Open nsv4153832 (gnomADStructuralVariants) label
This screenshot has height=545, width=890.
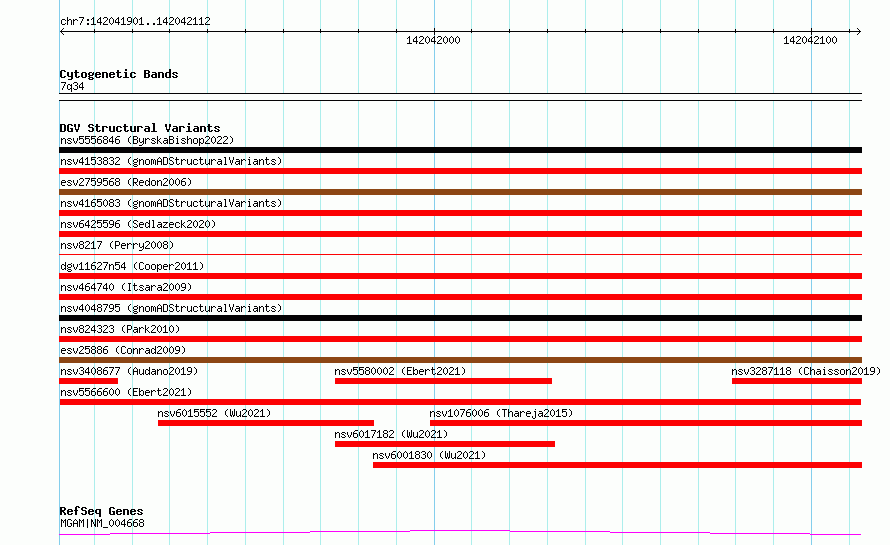click(171, 161)
